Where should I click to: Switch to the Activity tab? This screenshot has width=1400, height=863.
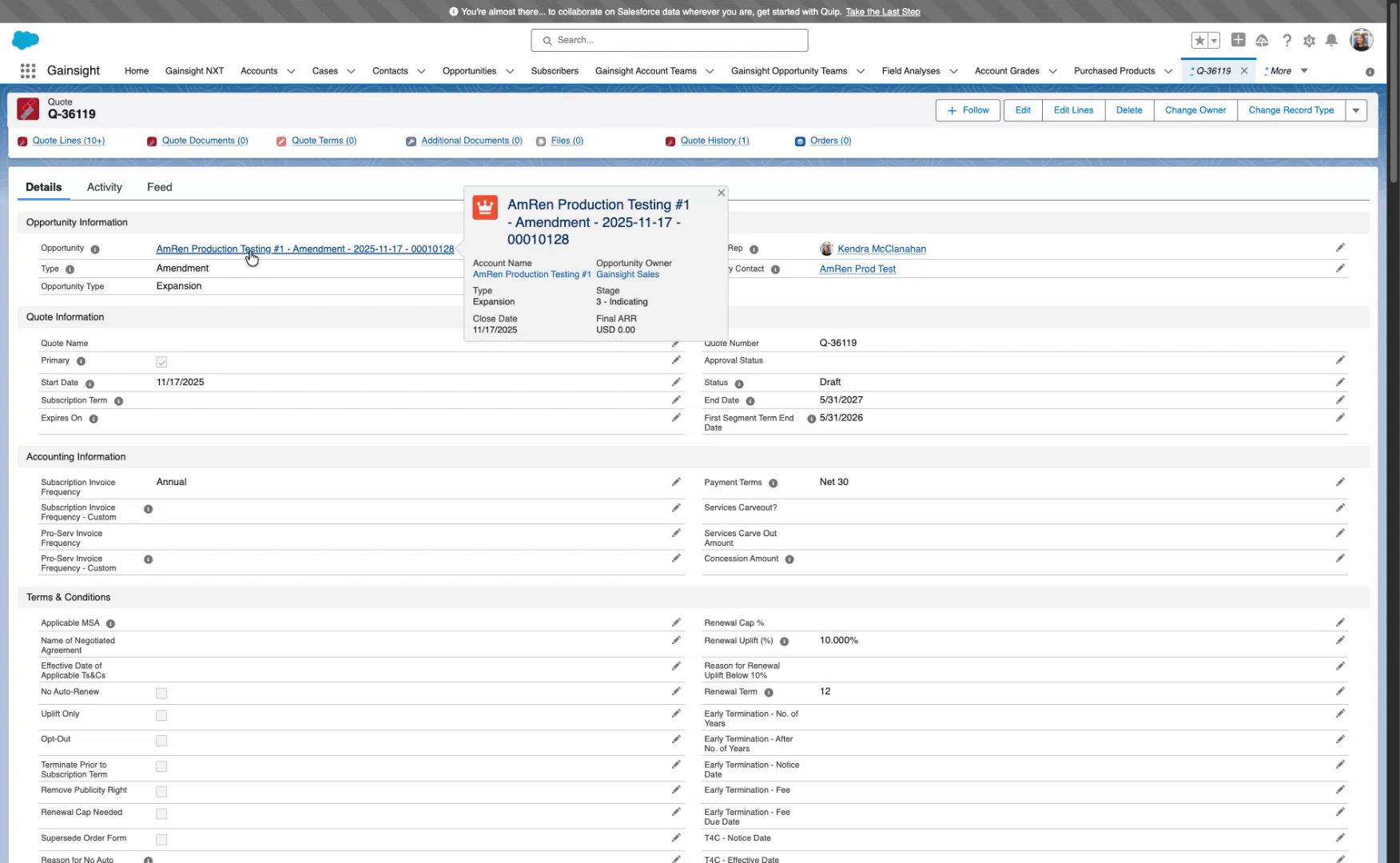point(104,187)
